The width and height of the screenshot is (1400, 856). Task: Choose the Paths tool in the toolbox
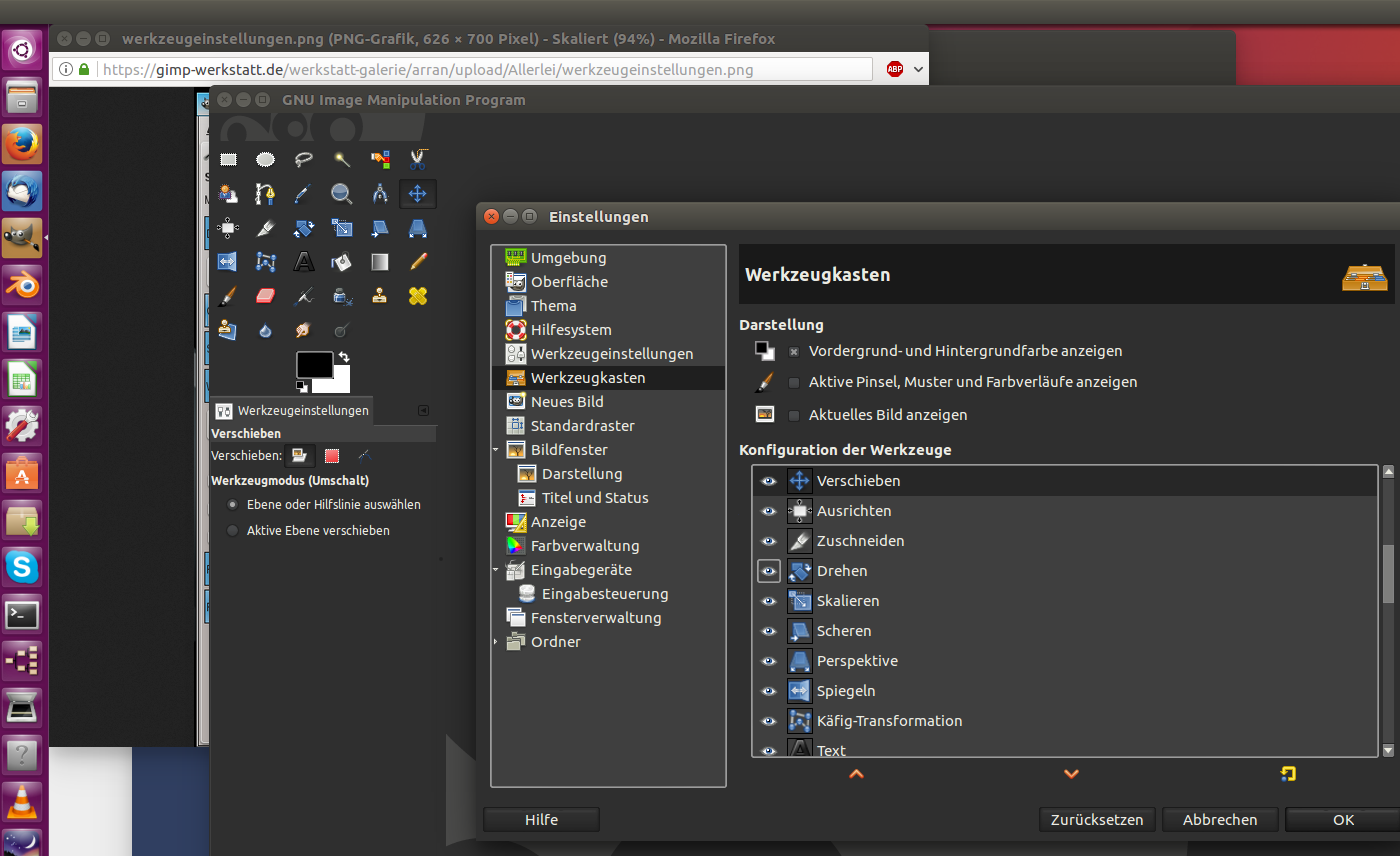[265, 194]
